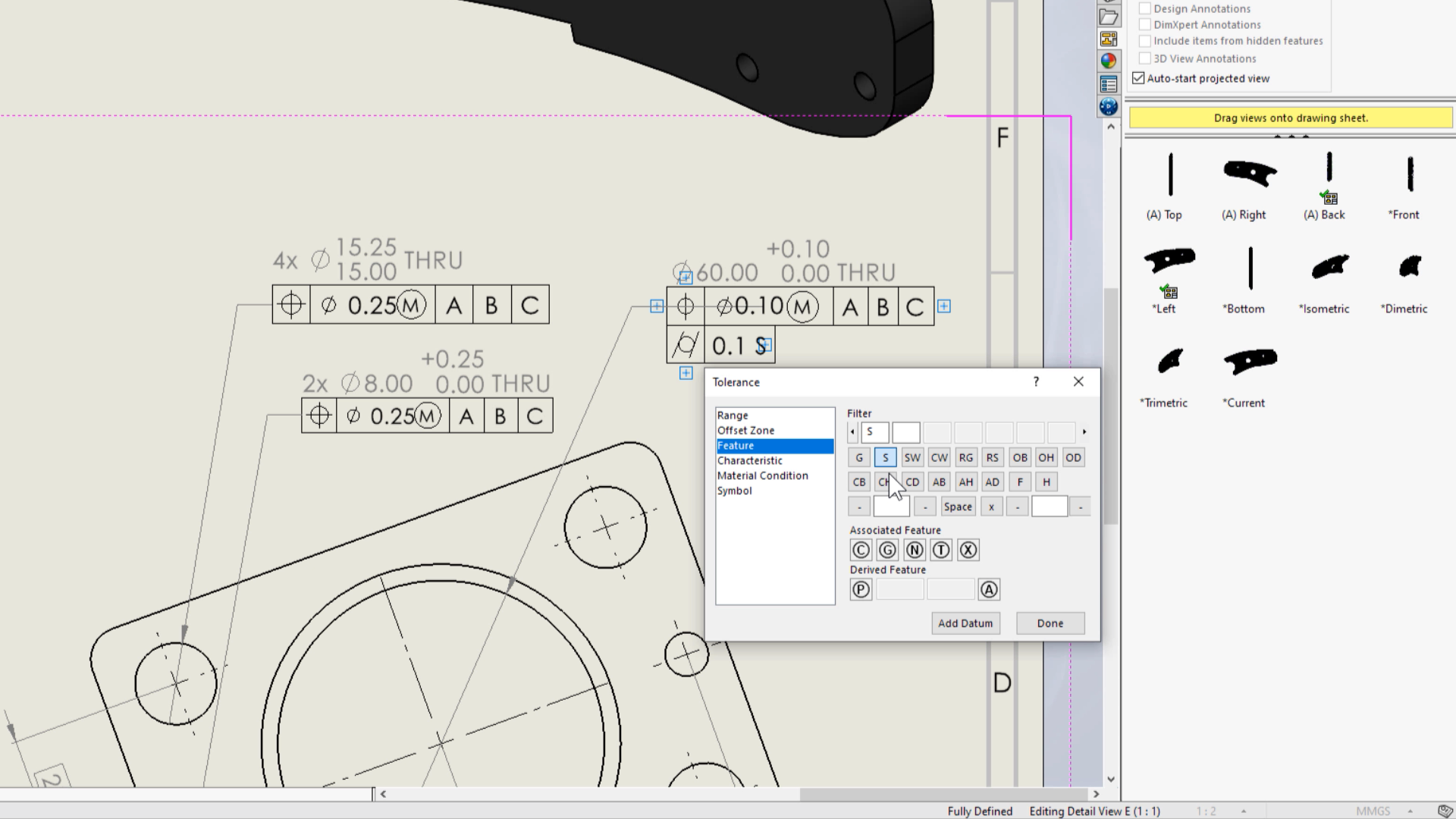1456x819 pixels.
Task: Click the filter right arrow expander
Action: (1084, 432)
